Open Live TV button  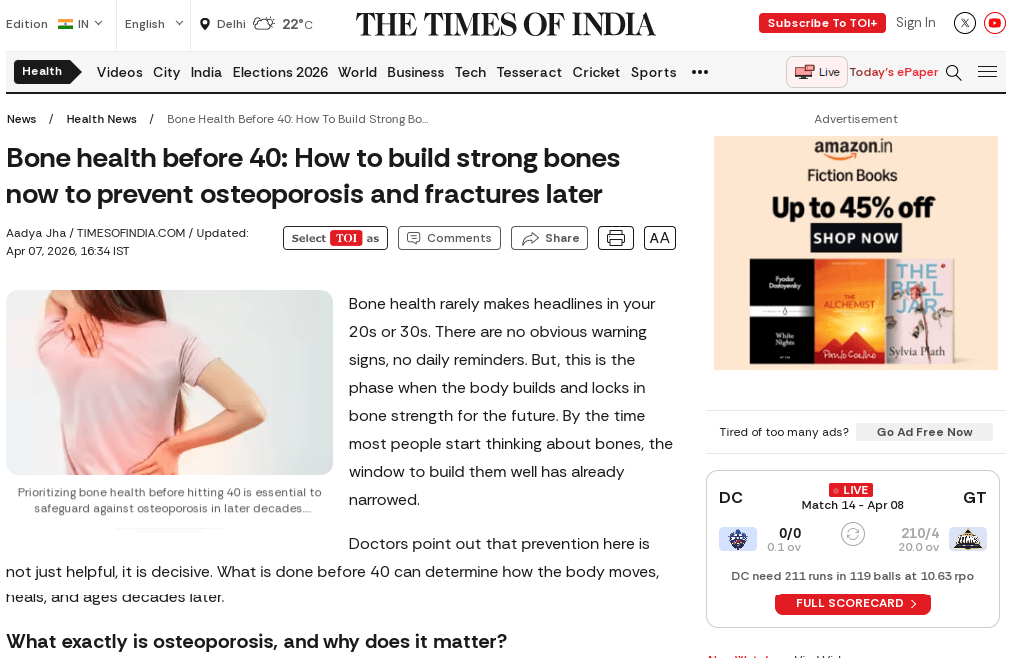click(817, 72)
